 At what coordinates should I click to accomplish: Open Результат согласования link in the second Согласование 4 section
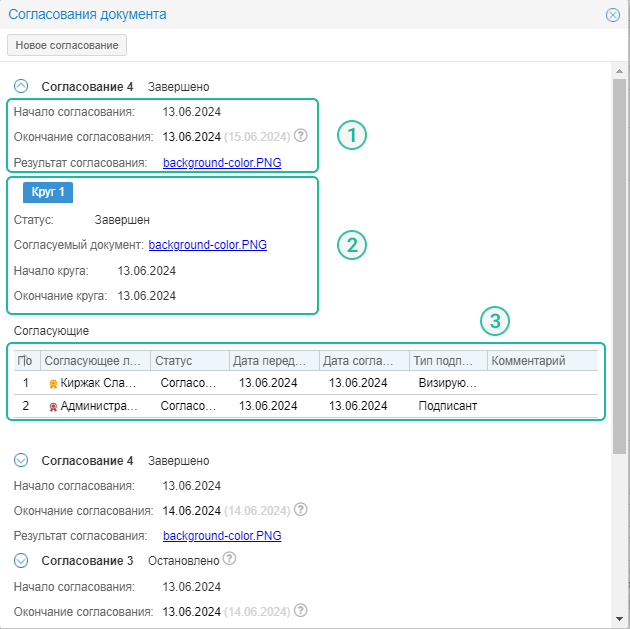tap(222, 536)
